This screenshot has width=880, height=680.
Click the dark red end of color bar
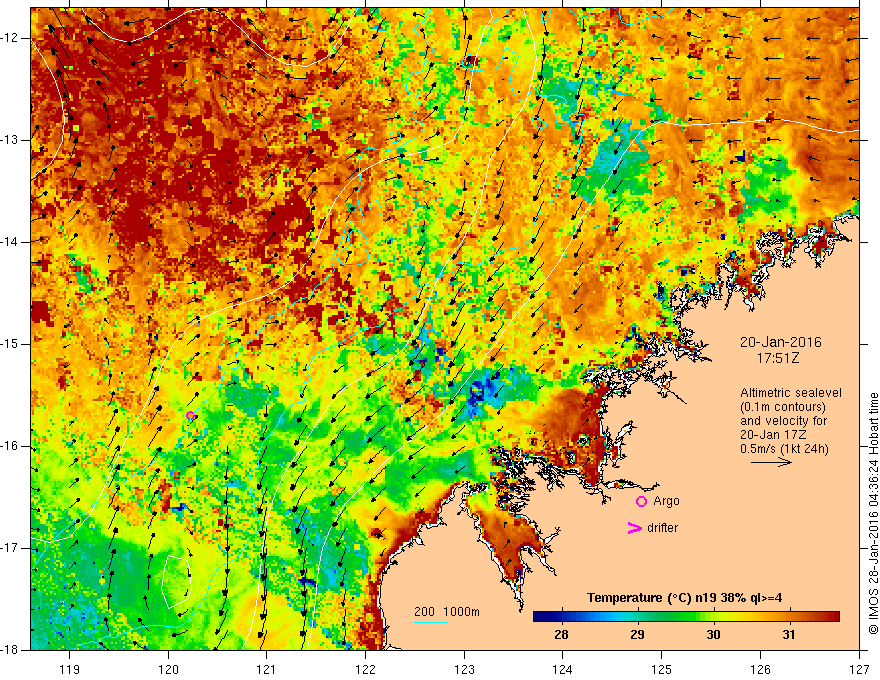833,617
